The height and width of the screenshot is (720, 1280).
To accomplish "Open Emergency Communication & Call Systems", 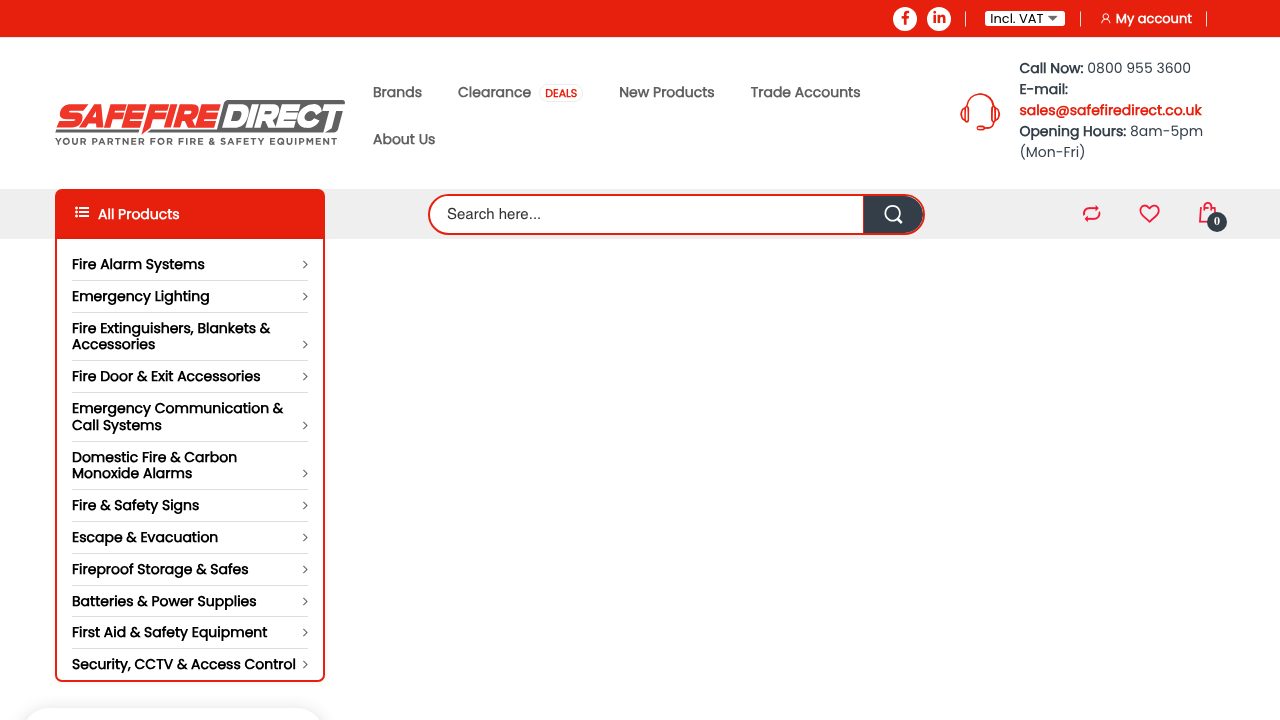I will click(178, 417).
